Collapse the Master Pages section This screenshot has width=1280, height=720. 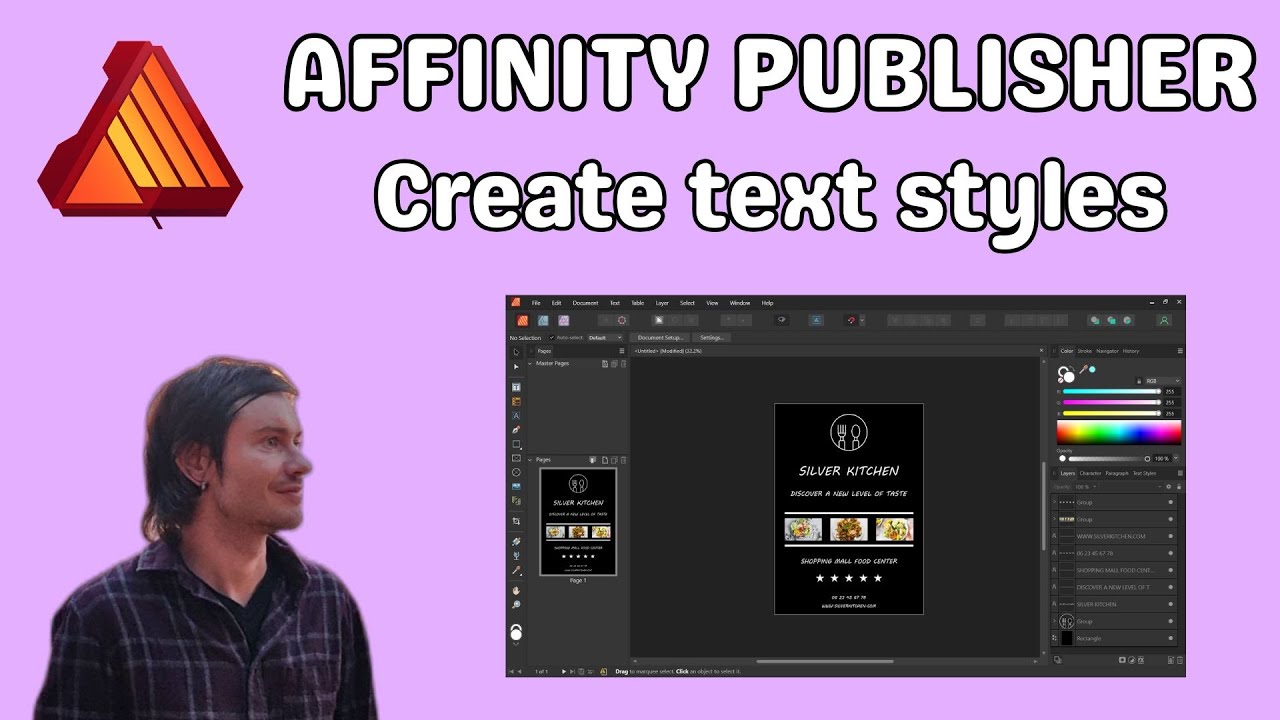click(x=531, y=363)
